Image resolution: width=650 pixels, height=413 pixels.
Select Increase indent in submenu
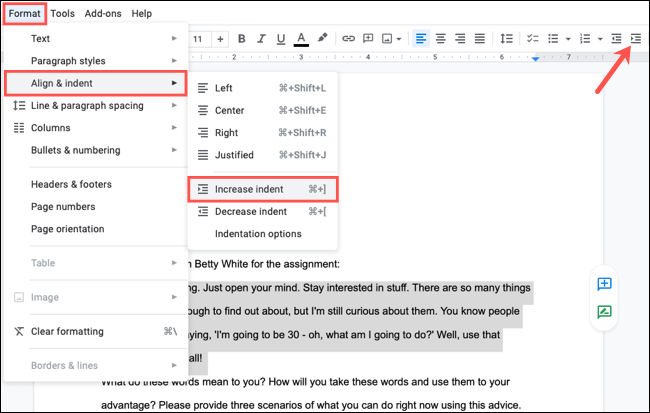(263, 189)
